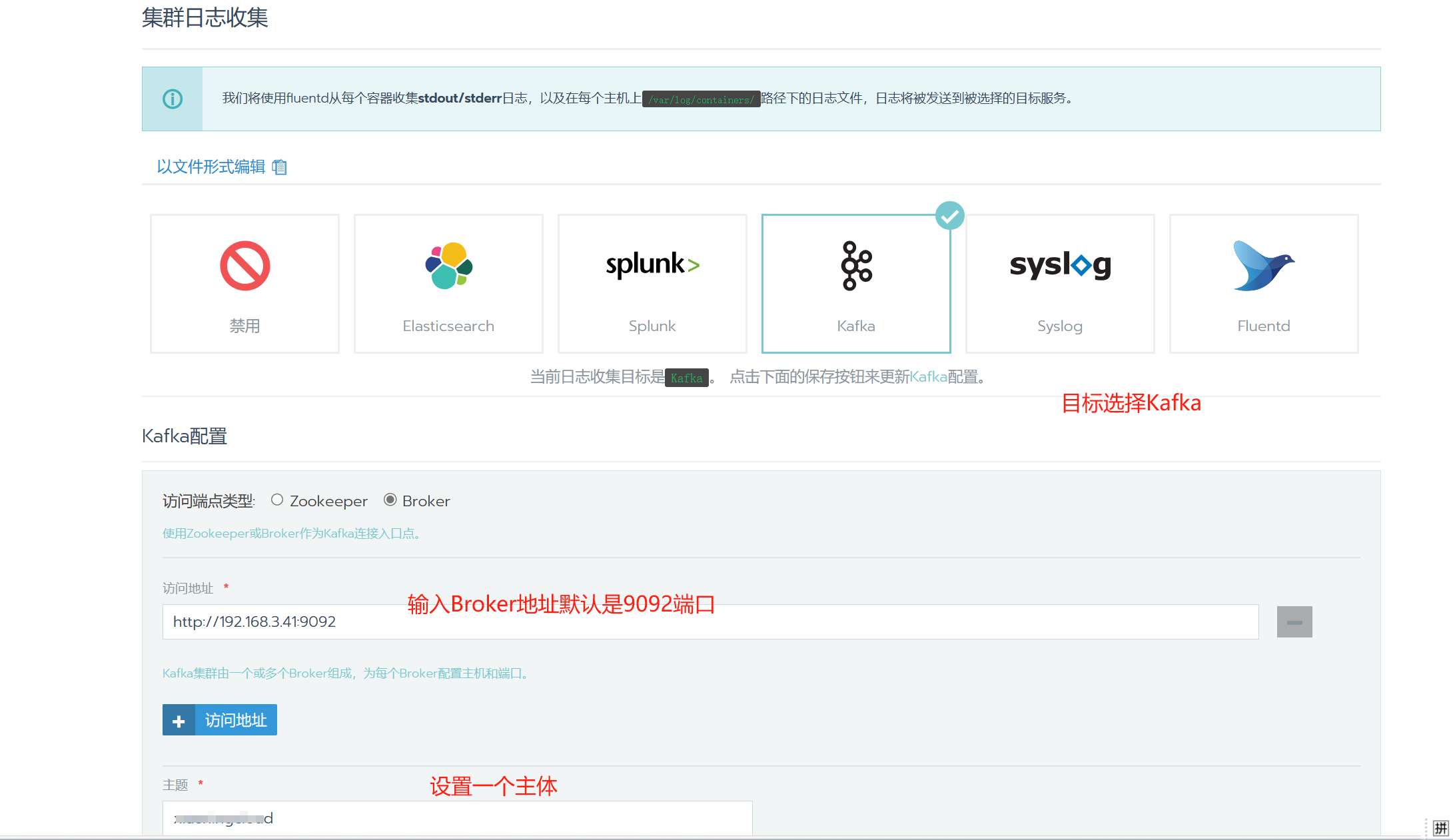
Task: Click the clipboard icon beside 以文件形式编辑
Action: [280, 167]
